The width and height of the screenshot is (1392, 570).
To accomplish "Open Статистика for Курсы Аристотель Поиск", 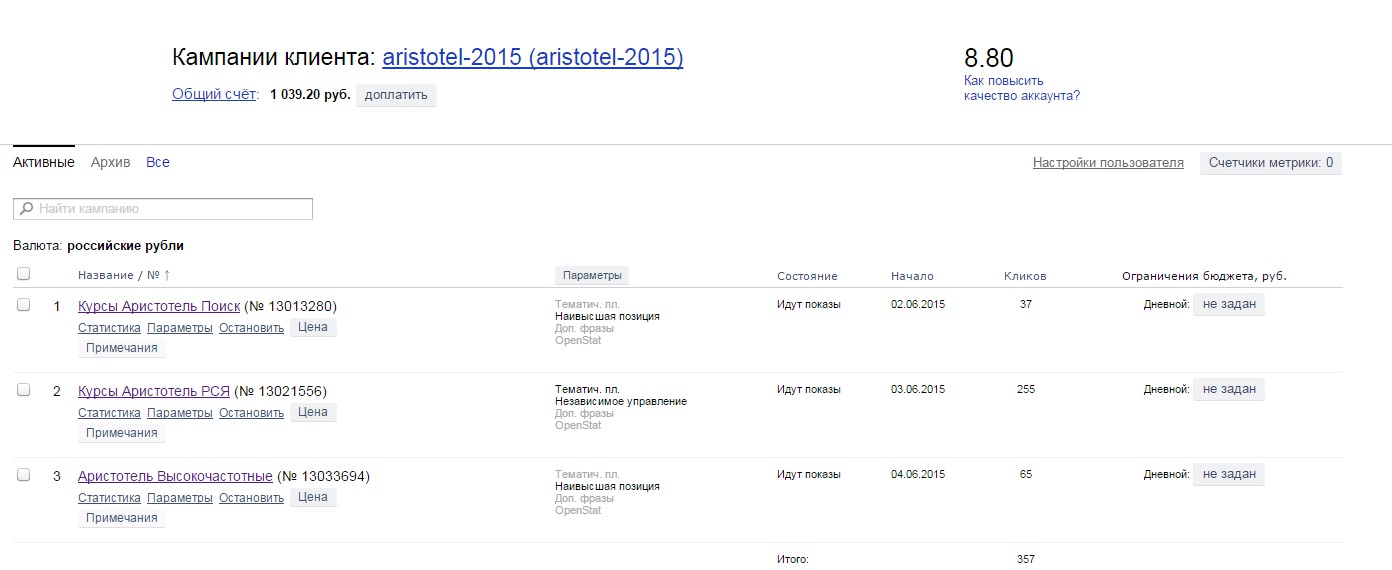I will [109, 328].
